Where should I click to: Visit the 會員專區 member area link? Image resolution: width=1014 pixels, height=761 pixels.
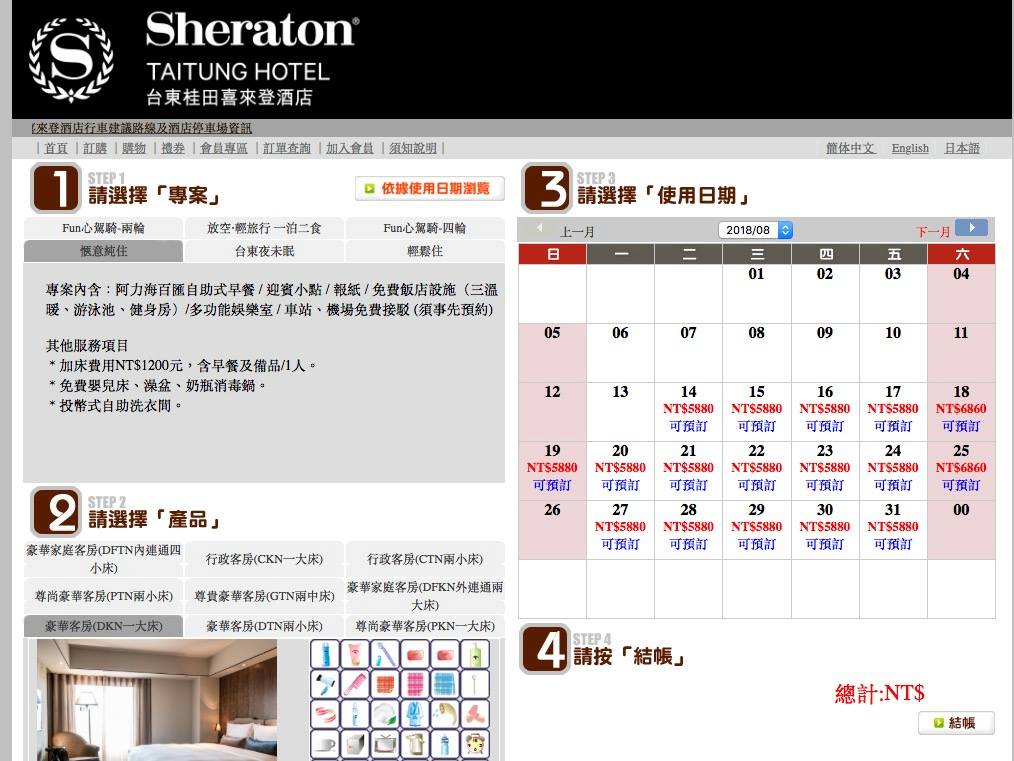pyautogui.click(x=224, y=148)
